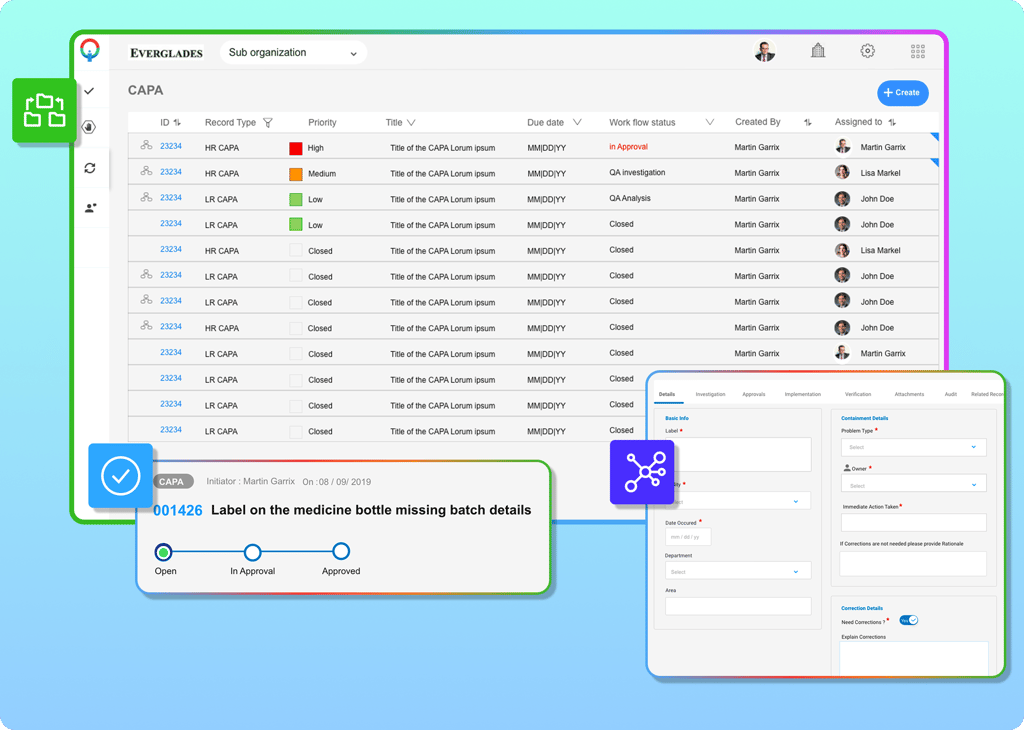Image resolution: width=1024 pixels, height=730 pixels.
Task: Switch to the Verification tab
Action: (858, 394)
